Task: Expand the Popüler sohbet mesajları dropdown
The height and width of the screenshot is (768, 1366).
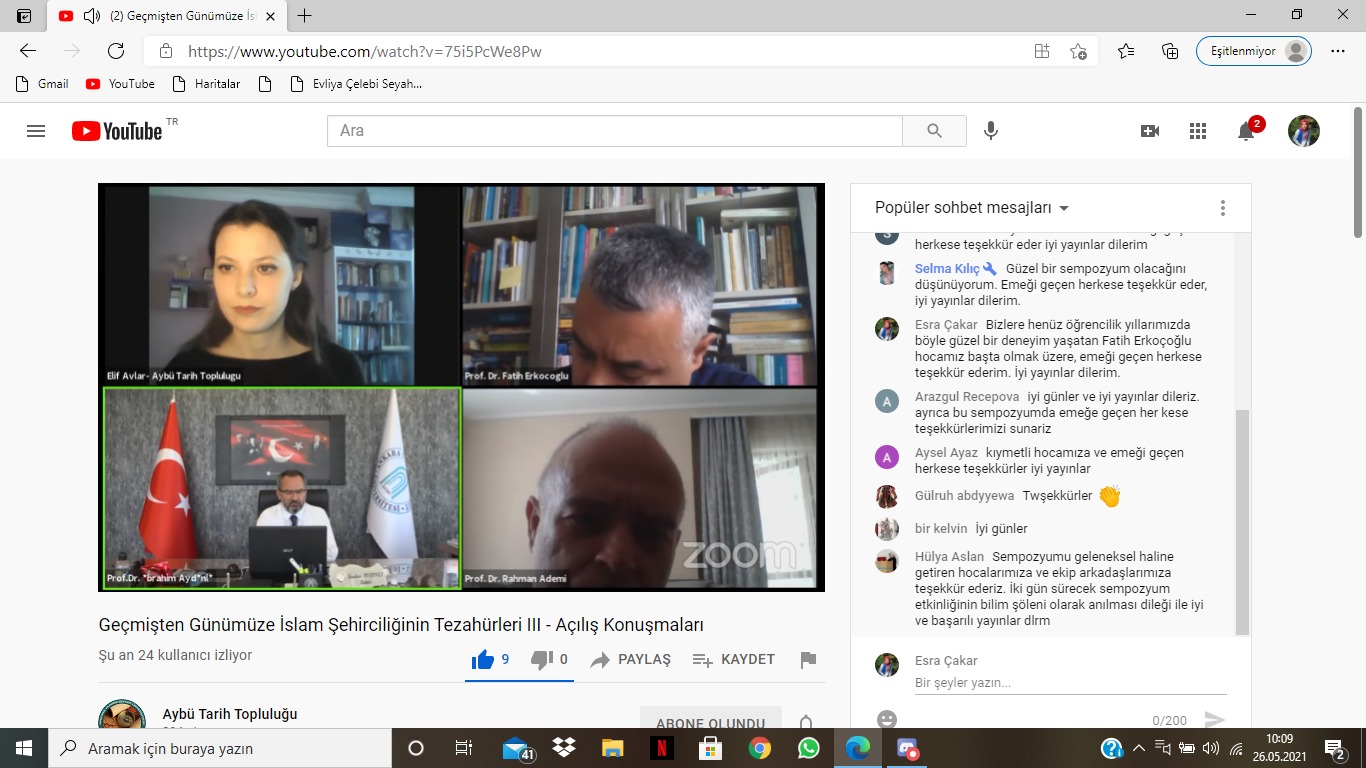Action: (972, 208)
